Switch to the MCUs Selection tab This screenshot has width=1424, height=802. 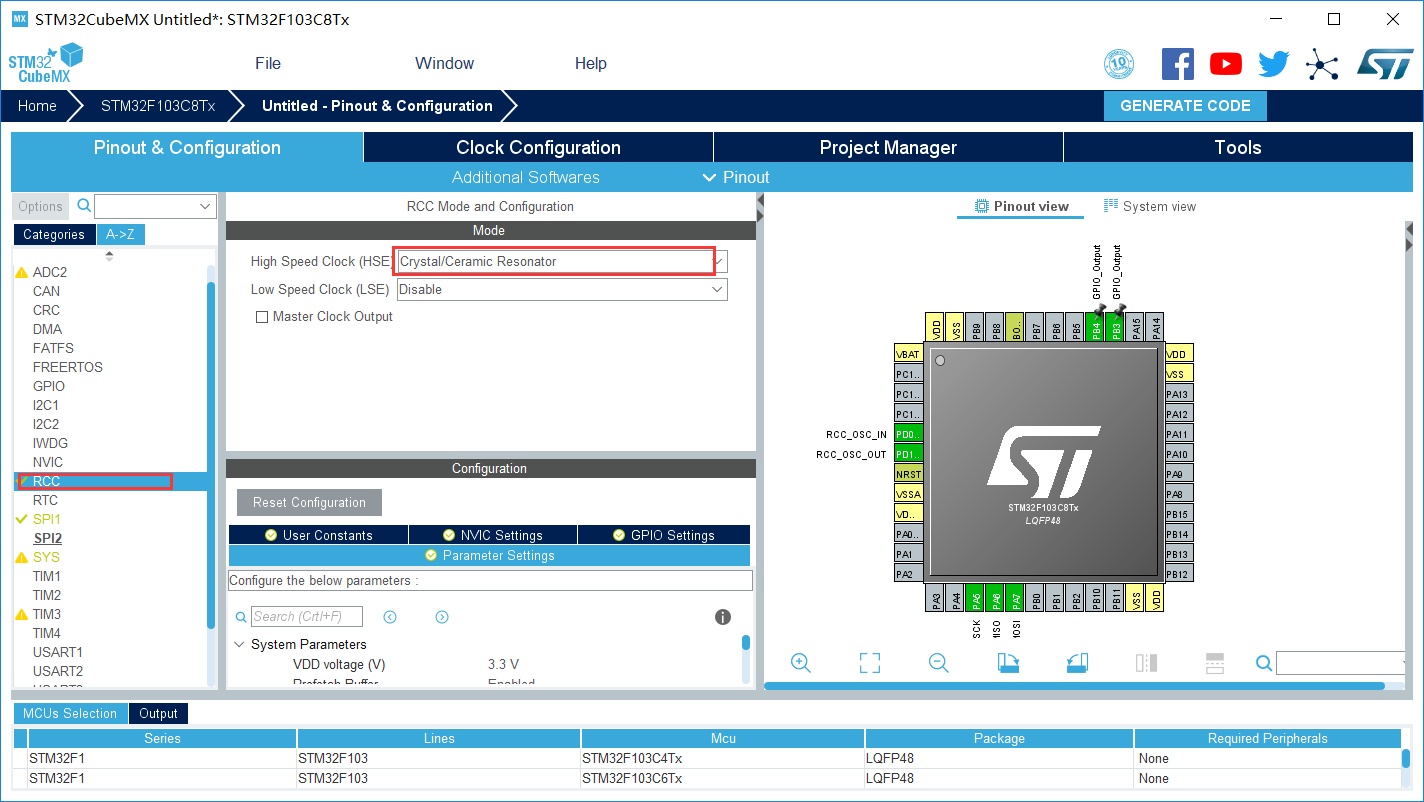click(70, 714)
